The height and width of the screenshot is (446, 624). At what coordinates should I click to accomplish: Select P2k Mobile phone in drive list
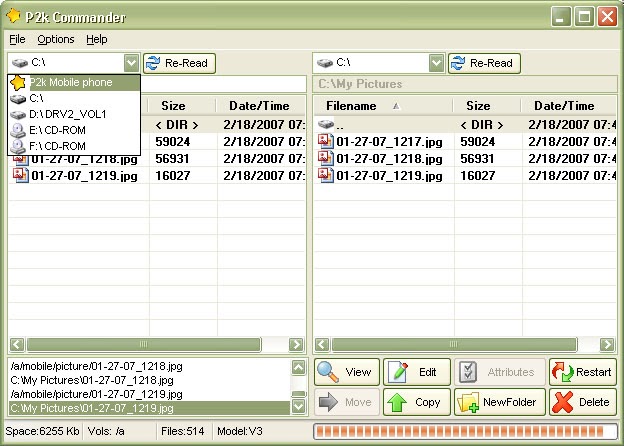(x=74, y=83)
